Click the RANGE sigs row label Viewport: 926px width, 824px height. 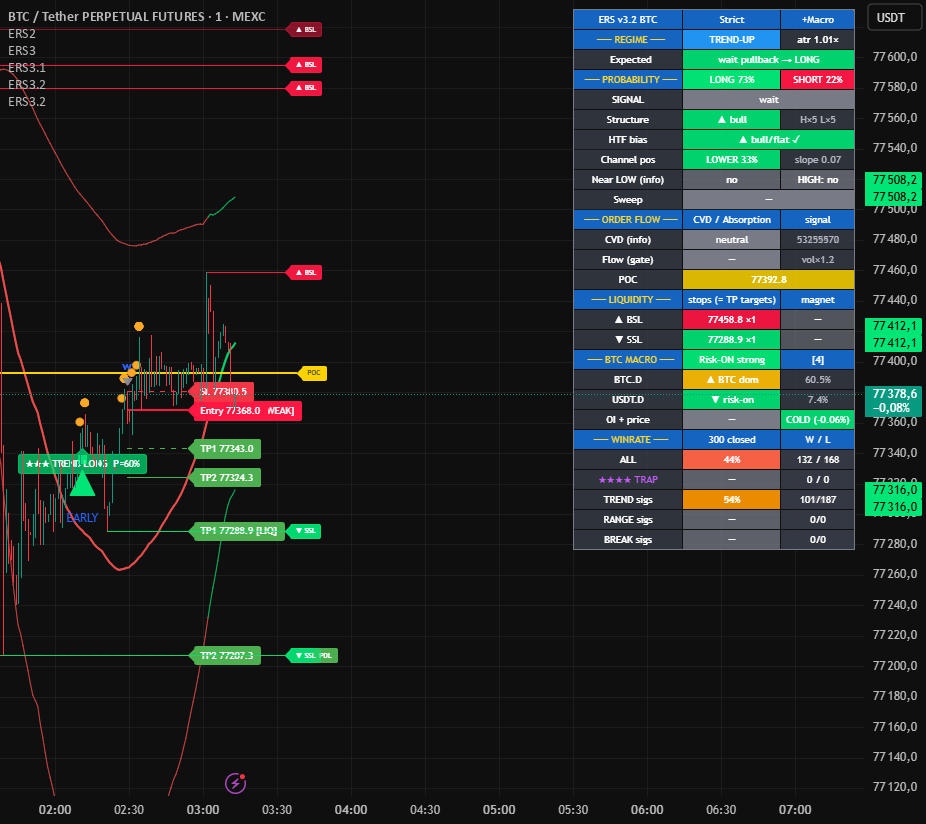click(x=628, y=520)
